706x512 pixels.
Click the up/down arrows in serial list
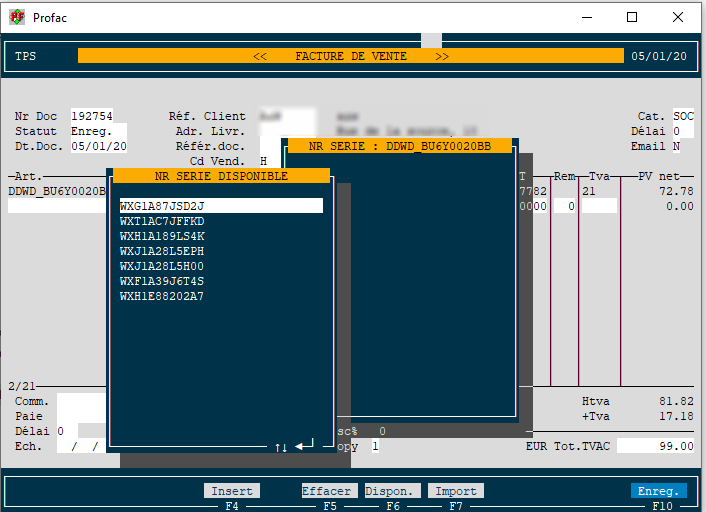[x=281, y=446]
